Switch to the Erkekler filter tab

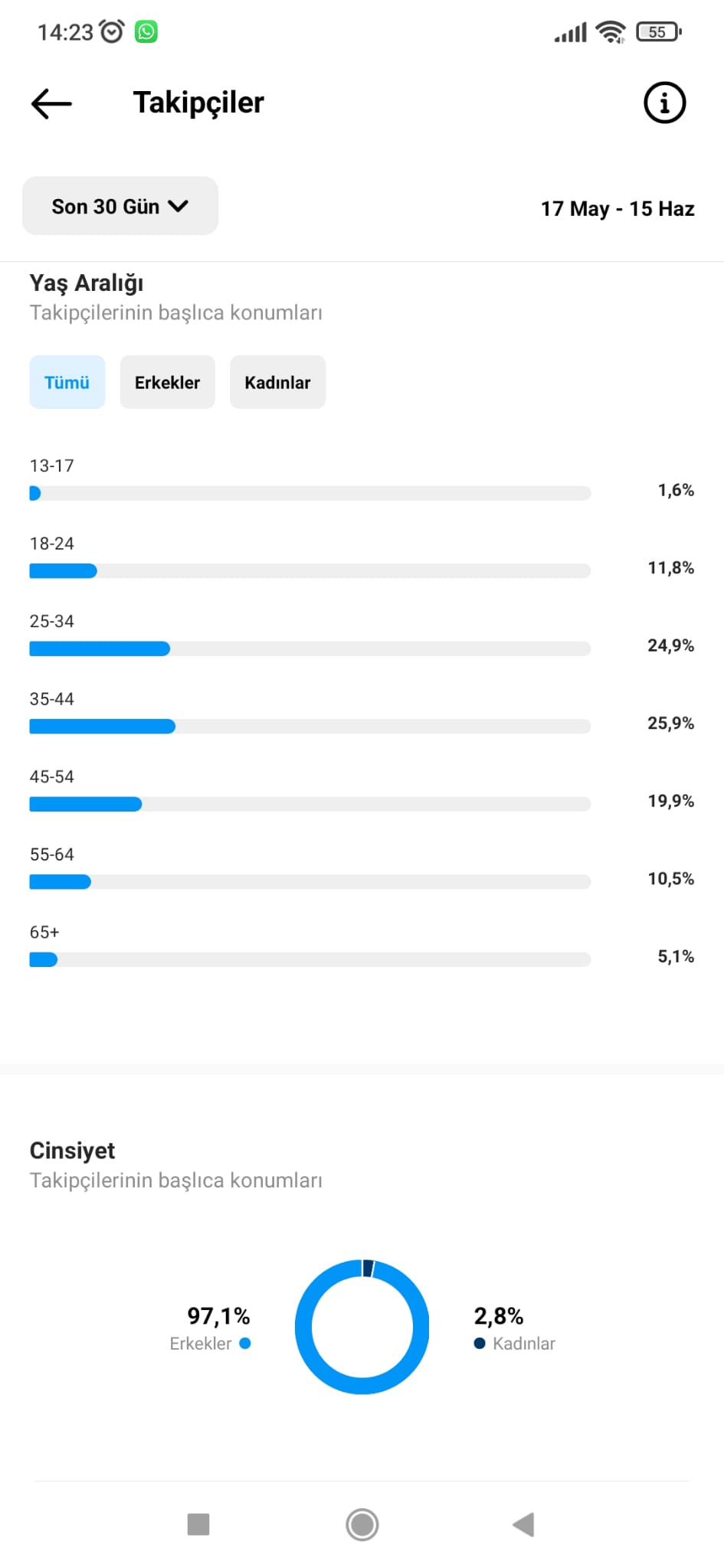point(167,382)
